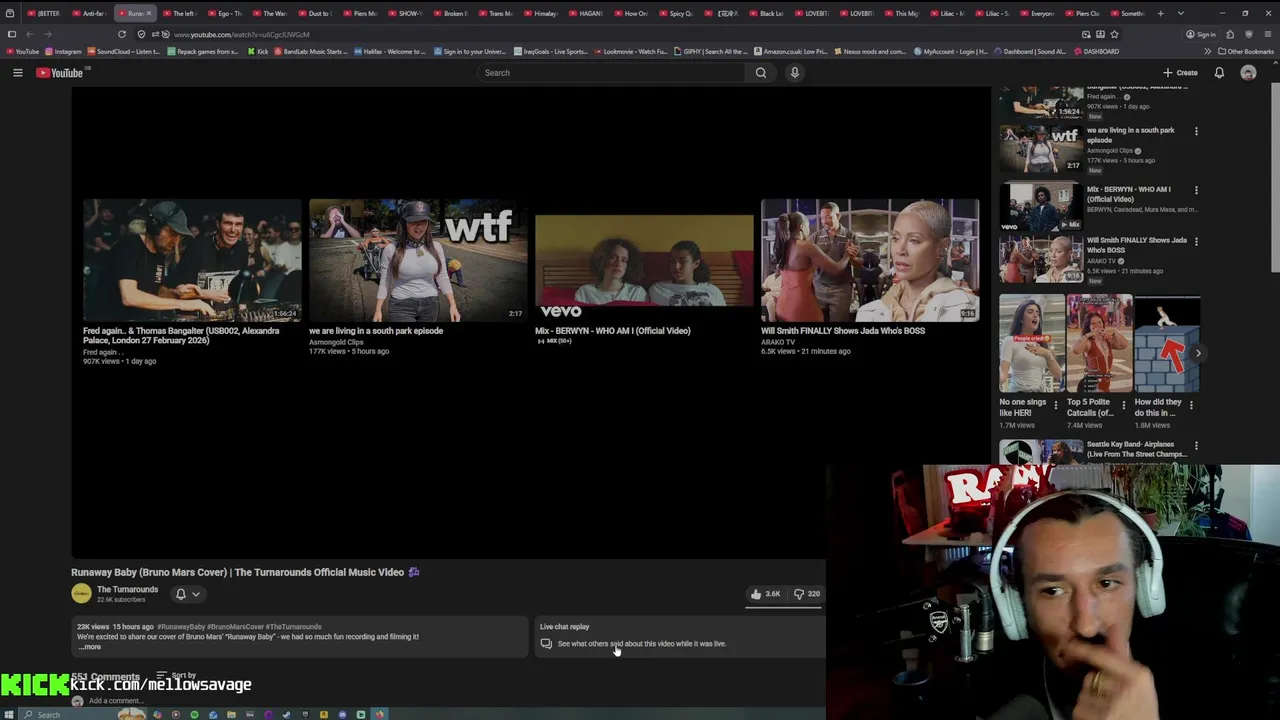The width and height of the screenshot is (1280, 720).
Task: Expand the subscription notification bell dropdown
Action: [x=187, y=594]
